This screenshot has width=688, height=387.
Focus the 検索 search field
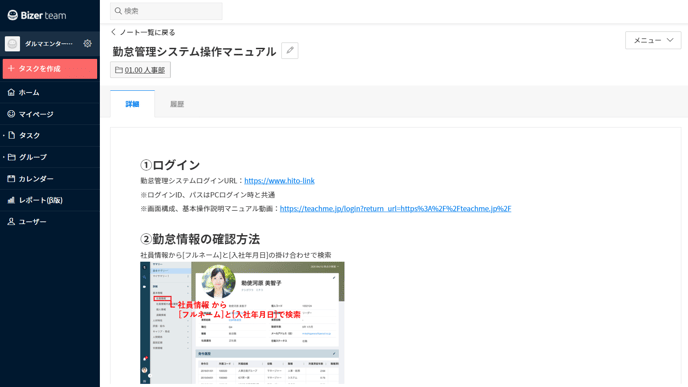pyautogui.click(x=166, y=11)
